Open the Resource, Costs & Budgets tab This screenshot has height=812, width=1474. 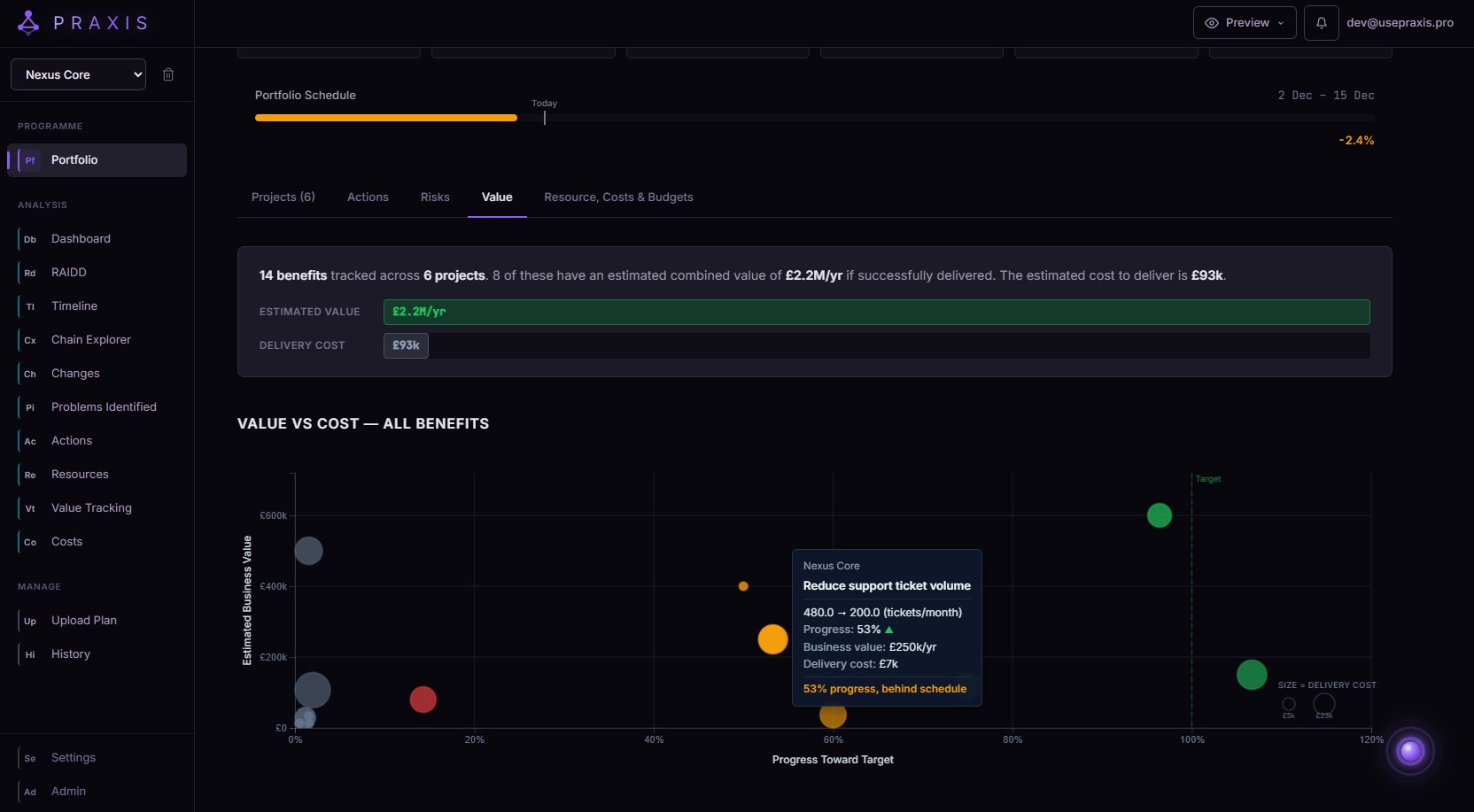click(x=618, y=197)
